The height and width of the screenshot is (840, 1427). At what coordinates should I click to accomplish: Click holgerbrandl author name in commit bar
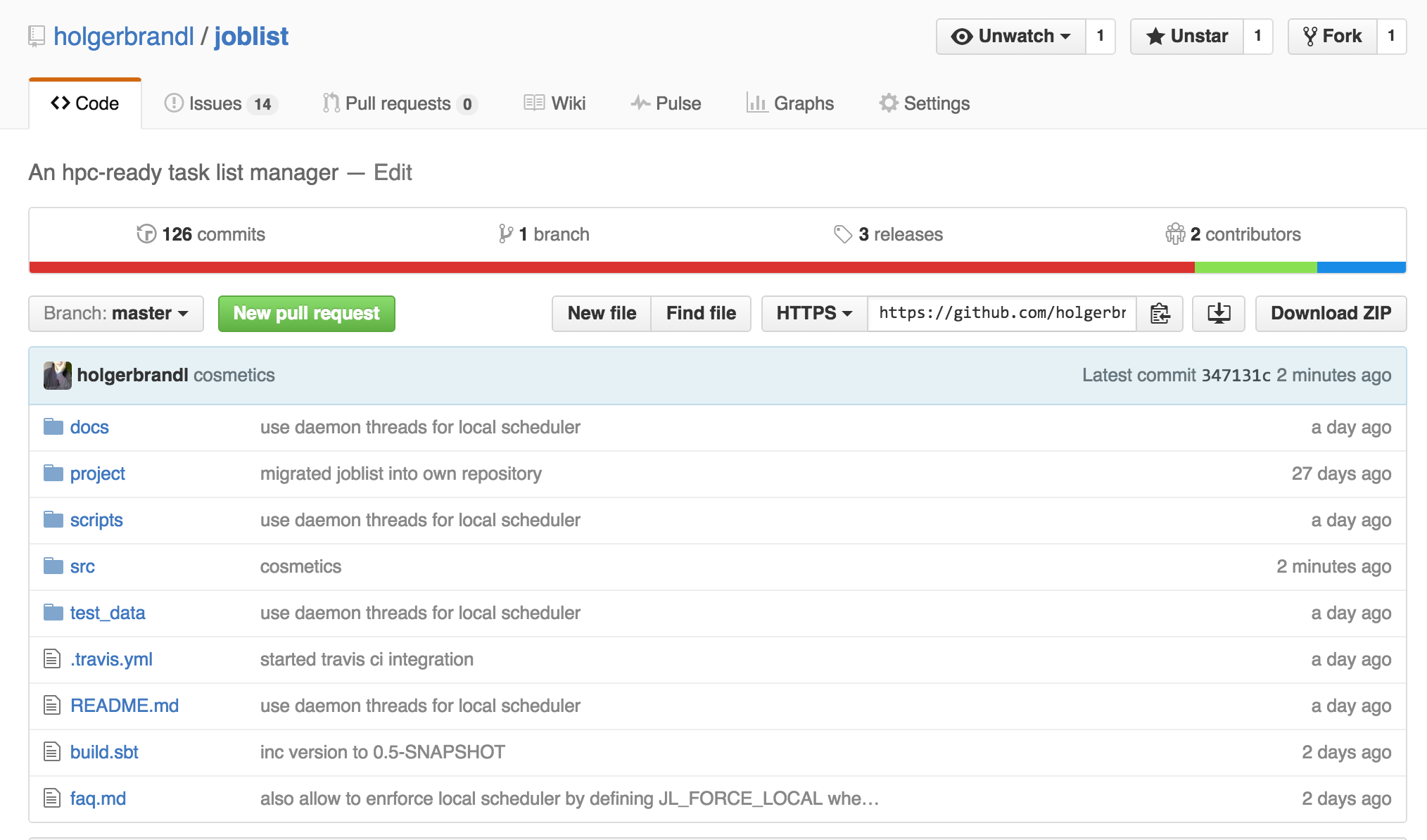coord(132,376)
